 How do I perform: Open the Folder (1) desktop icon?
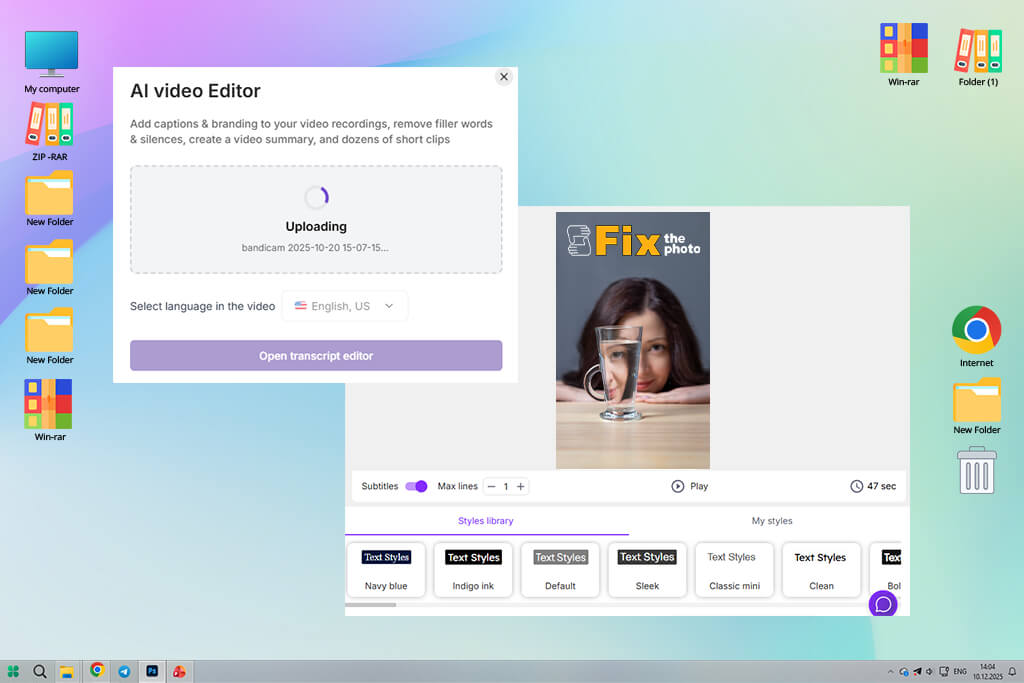click(x=978, y=57)
